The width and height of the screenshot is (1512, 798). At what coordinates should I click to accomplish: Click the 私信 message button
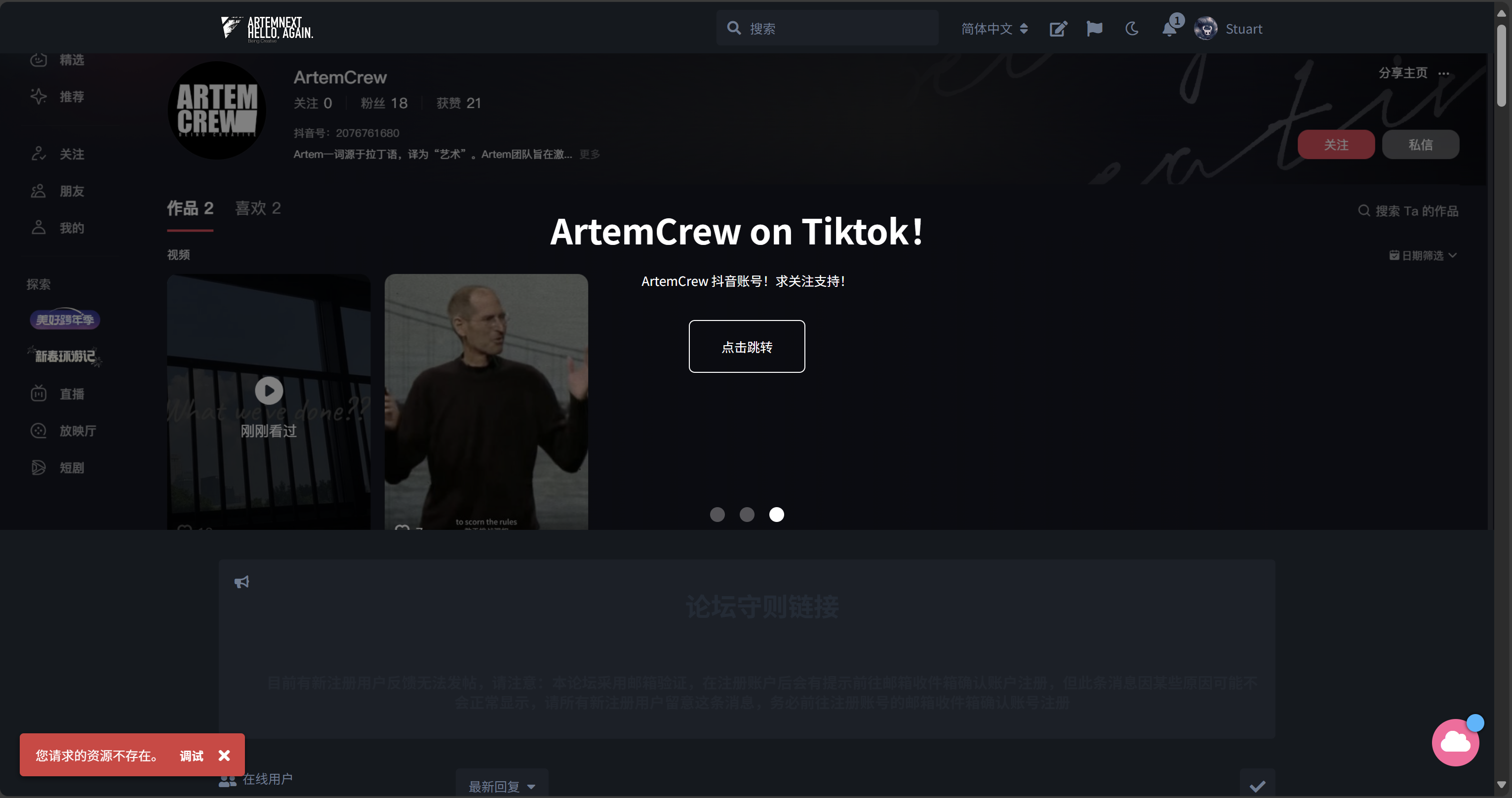coord(1421,144)
